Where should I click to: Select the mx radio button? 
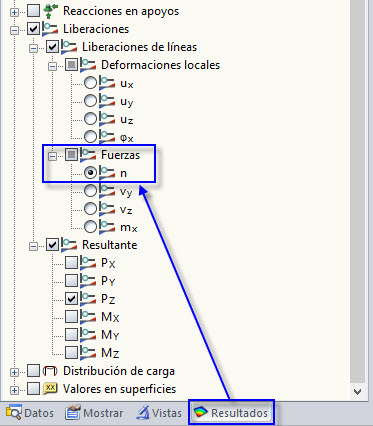tap(90, 227)
